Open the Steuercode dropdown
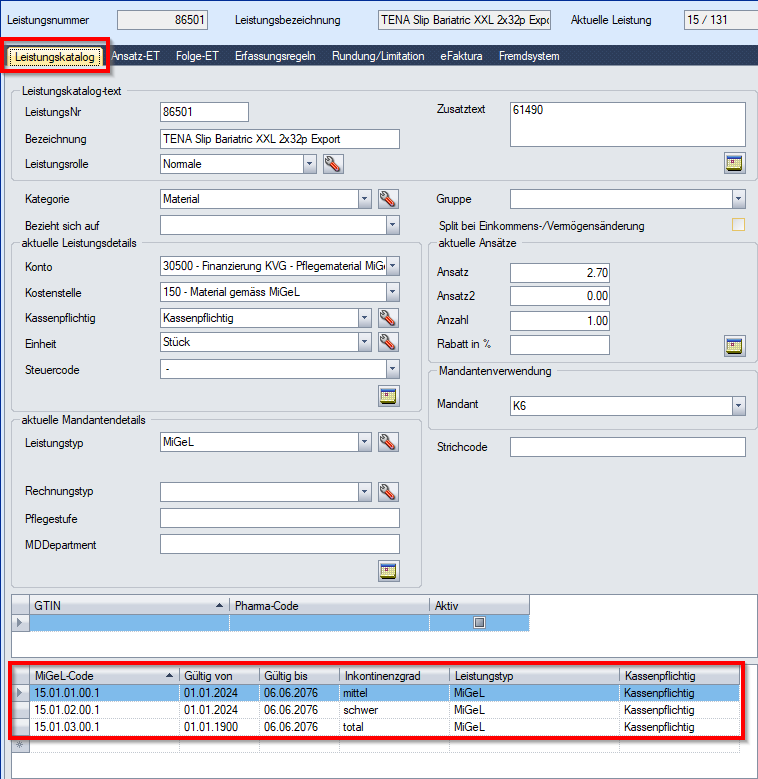The height and width of the screenshot is (779, 758). click(392, 369)
